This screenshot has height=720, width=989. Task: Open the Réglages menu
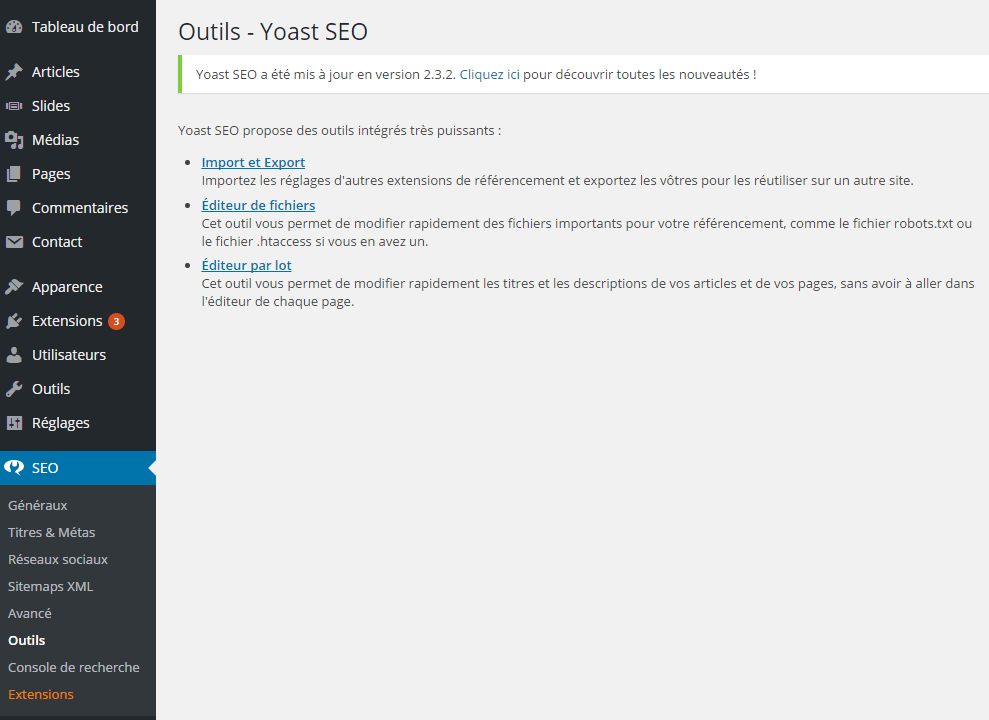coord(78,423)
